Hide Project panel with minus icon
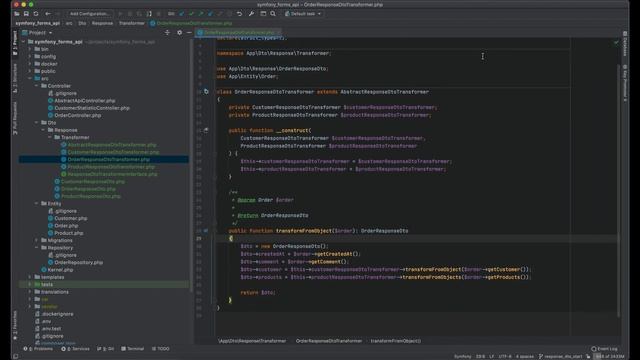The width and height of the screenshot is (640, 360). [189, 33]
